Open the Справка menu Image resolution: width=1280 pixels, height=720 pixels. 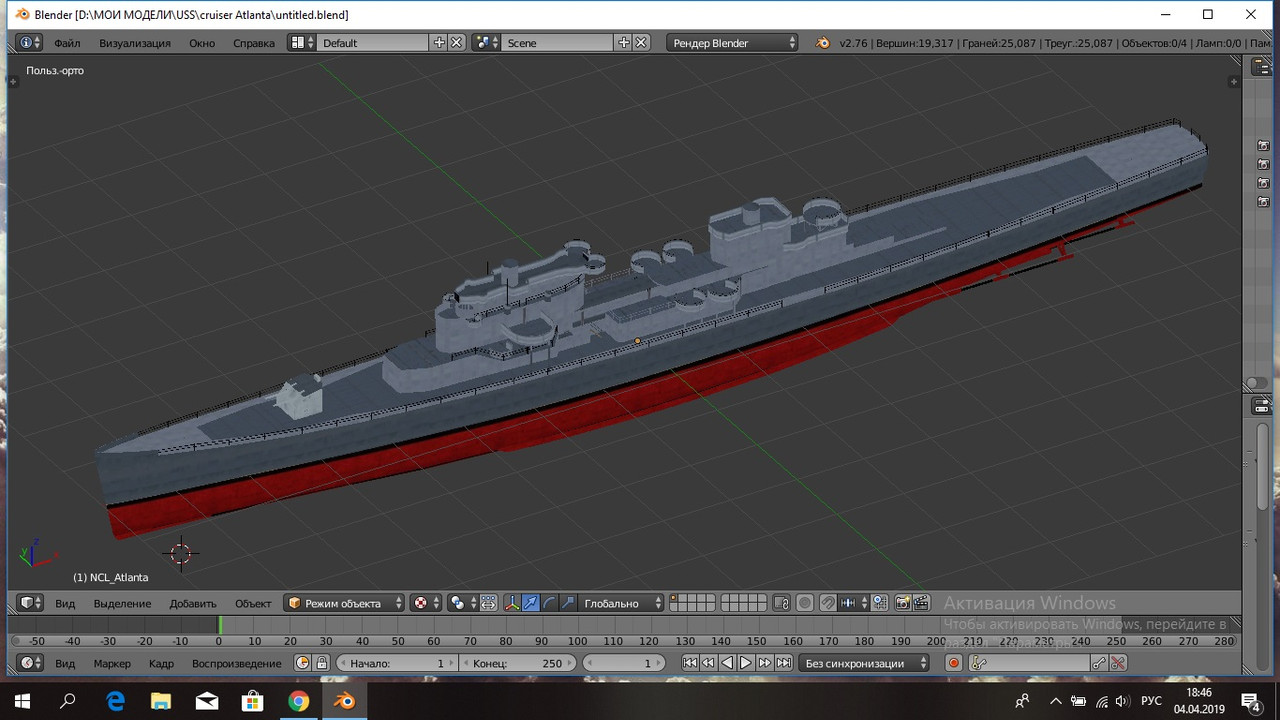pyautogui.click(x=253, y=43)
